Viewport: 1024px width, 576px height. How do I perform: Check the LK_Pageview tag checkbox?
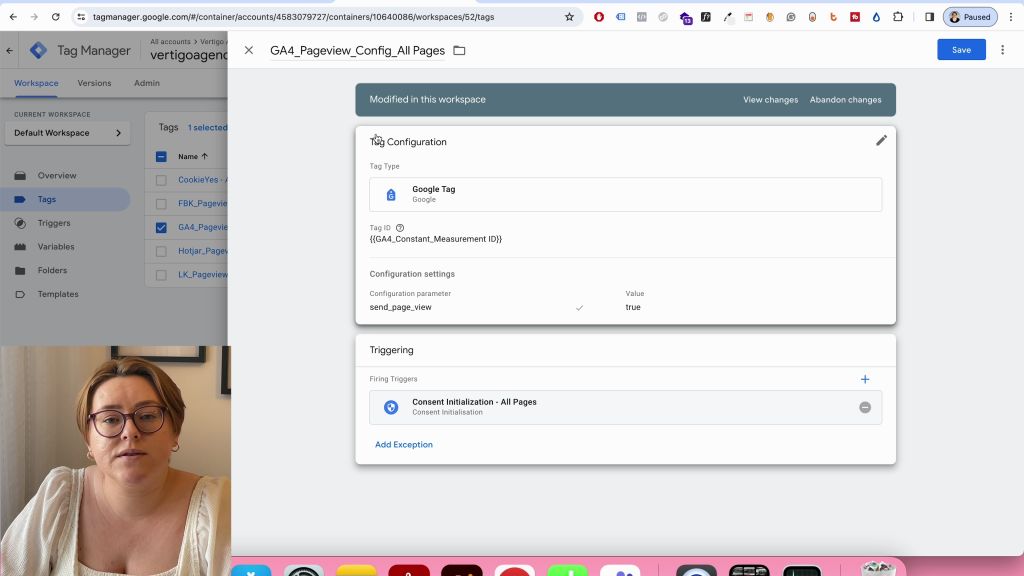click(161, 275)
